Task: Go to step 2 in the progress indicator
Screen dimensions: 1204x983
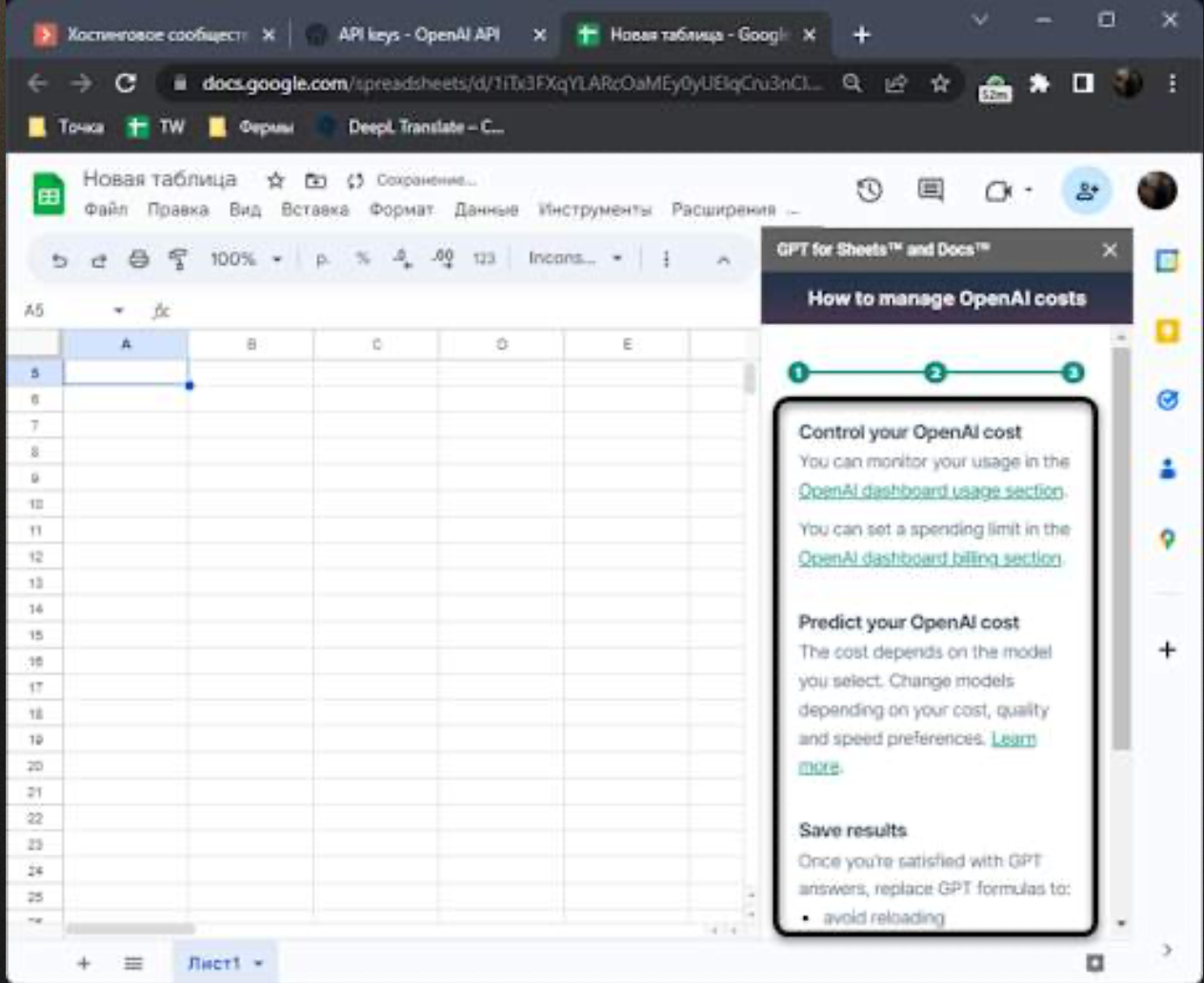Action: 935,372
